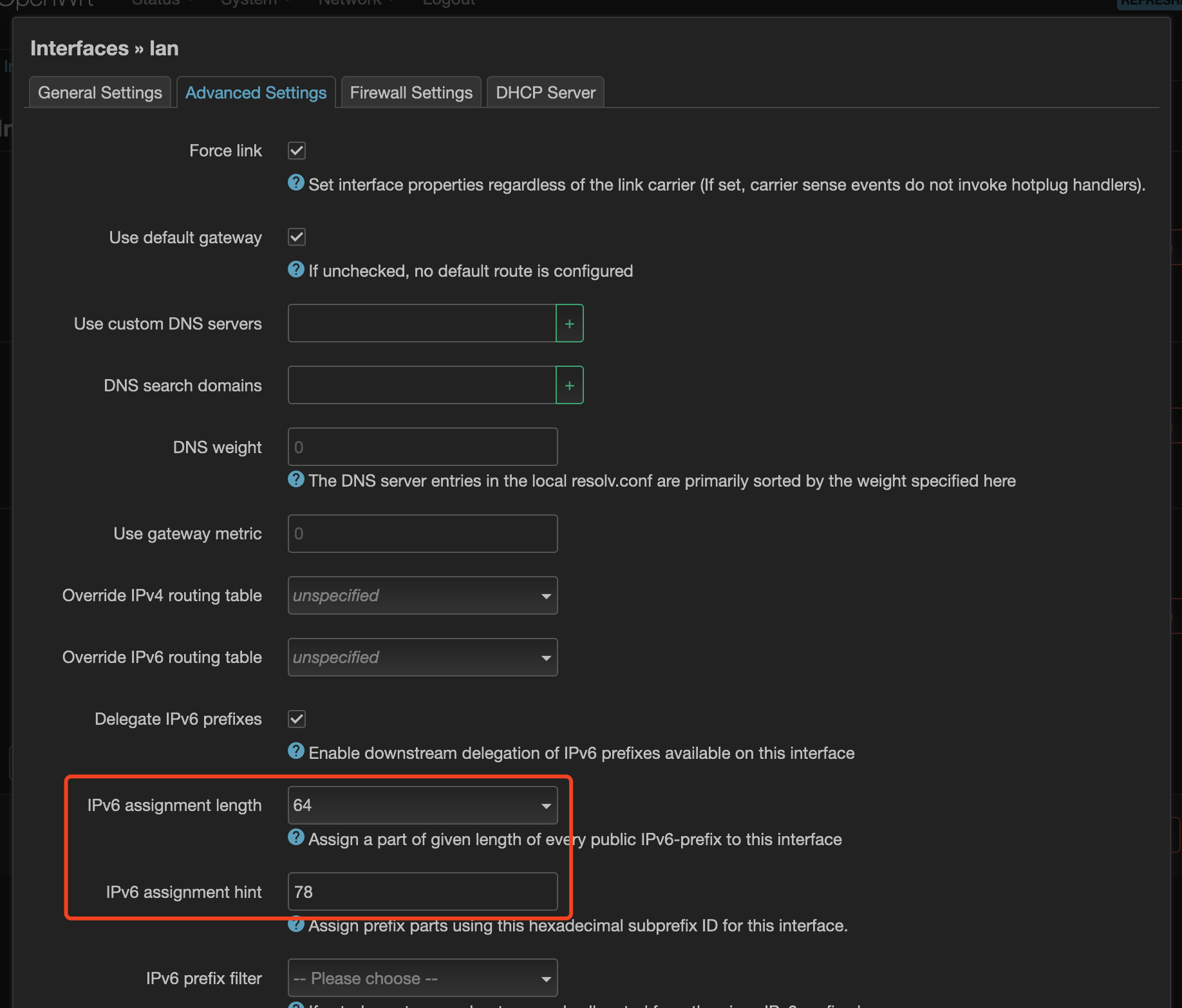Click help icon under DNS weight field

pyautogui.click(x=295, y=479)
